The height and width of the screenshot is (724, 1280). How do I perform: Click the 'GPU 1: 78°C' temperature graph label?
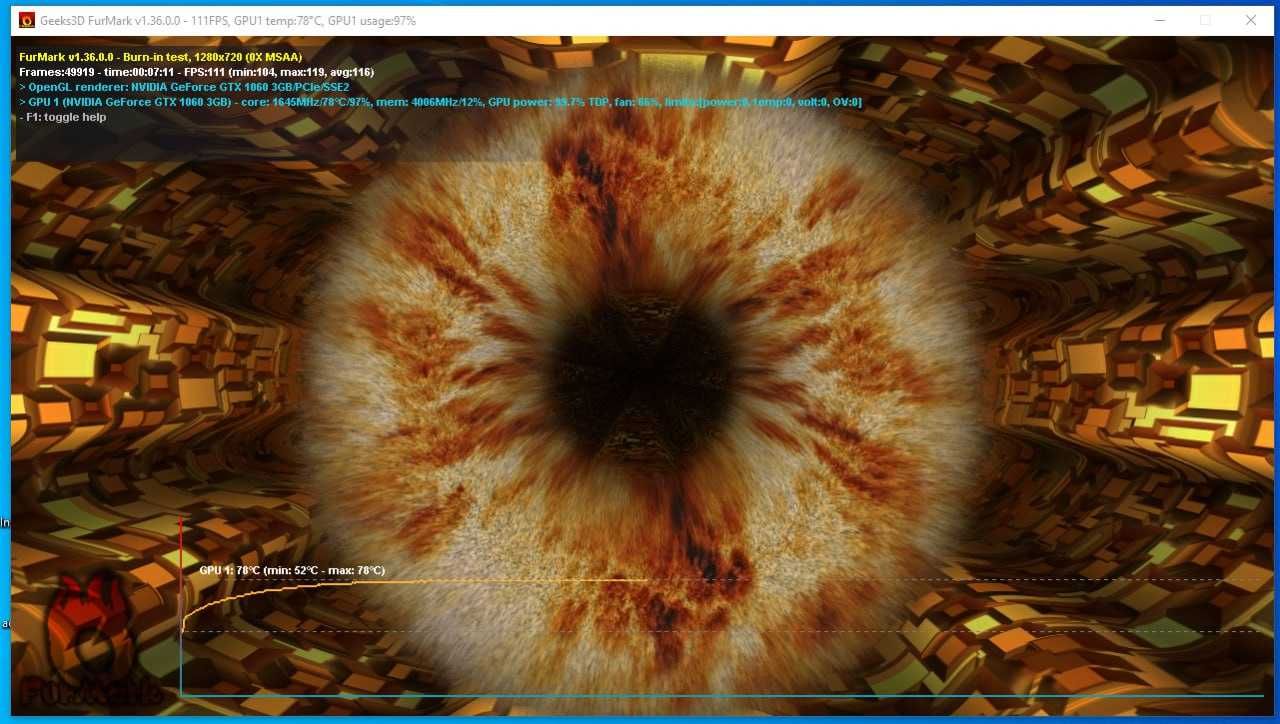(292, 570)
